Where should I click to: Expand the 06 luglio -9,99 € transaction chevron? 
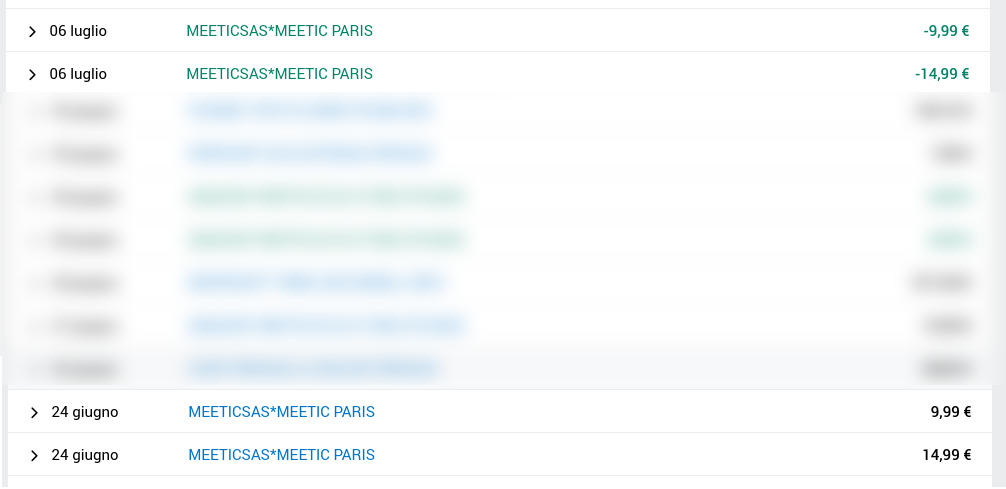[x=32, y=32]
